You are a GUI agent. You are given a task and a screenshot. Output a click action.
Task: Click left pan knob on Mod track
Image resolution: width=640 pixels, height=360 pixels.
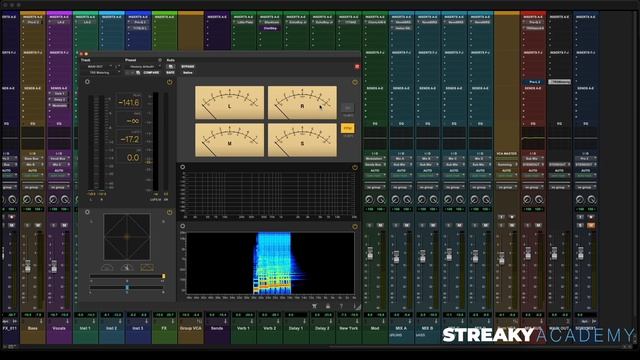[x=369, y=200]
